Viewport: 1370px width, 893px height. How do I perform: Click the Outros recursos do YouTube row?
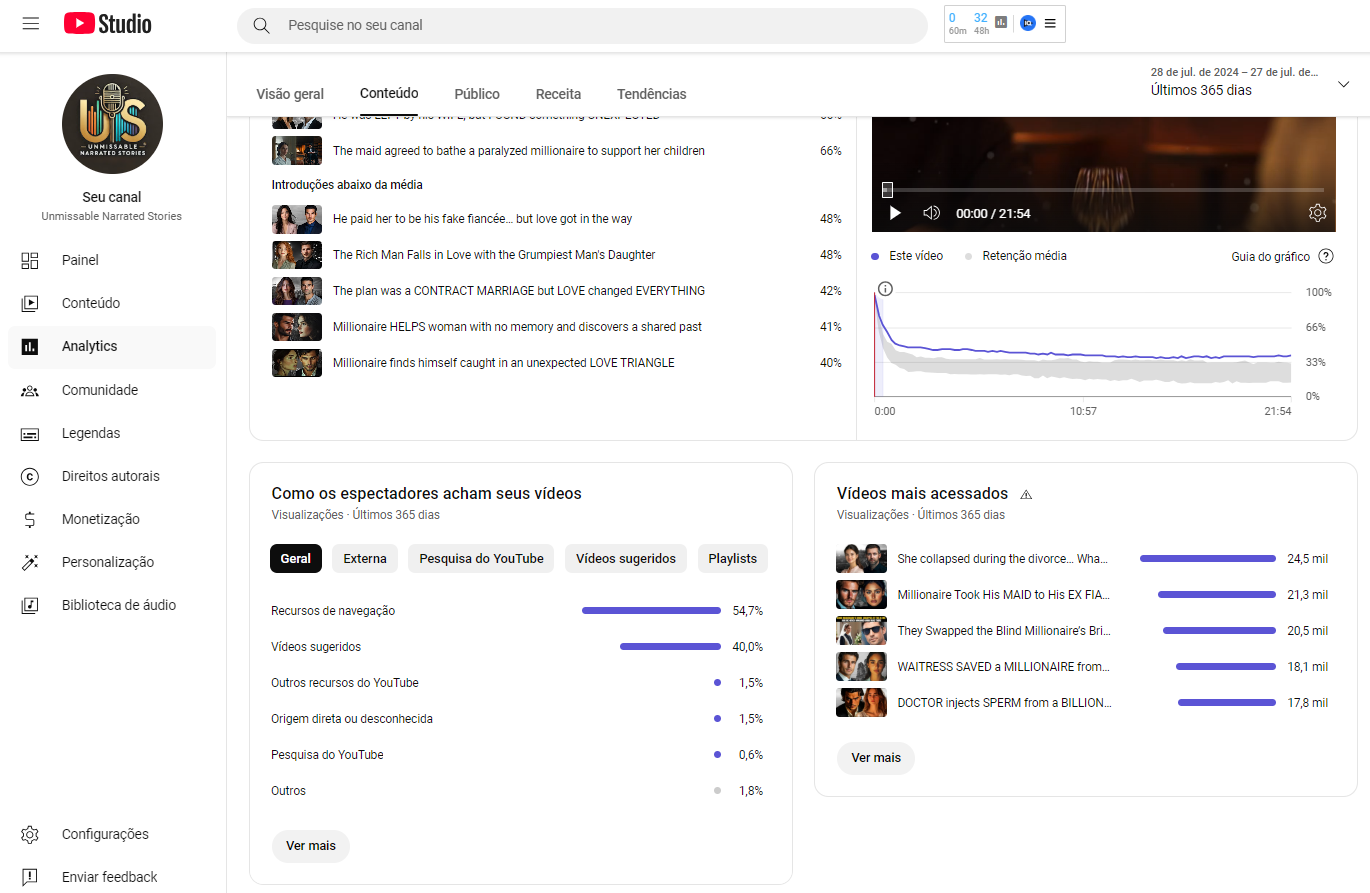517,683
